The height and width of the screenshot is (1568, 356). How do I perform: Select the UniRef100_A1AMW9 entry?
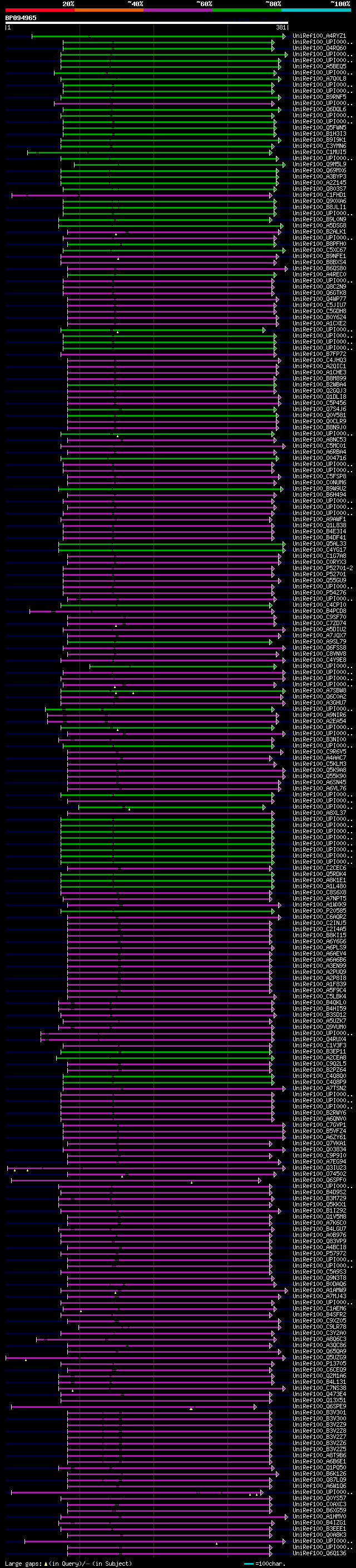[319, 1290]
